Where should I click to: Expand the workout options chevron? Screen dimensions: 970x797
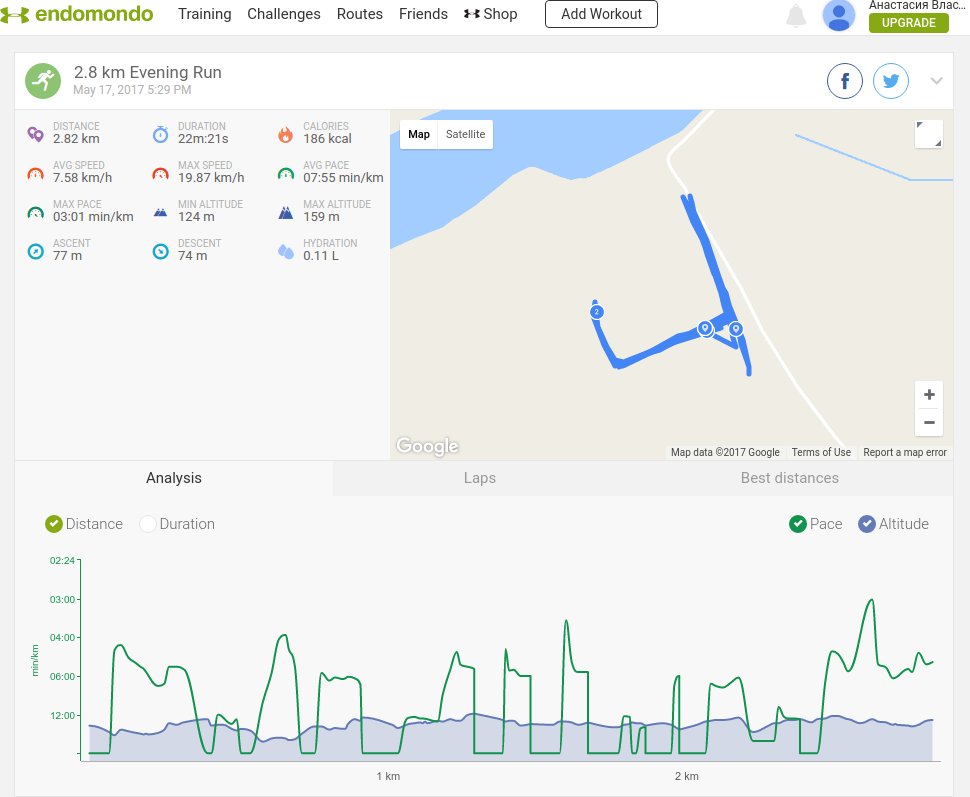pos(936,81)
